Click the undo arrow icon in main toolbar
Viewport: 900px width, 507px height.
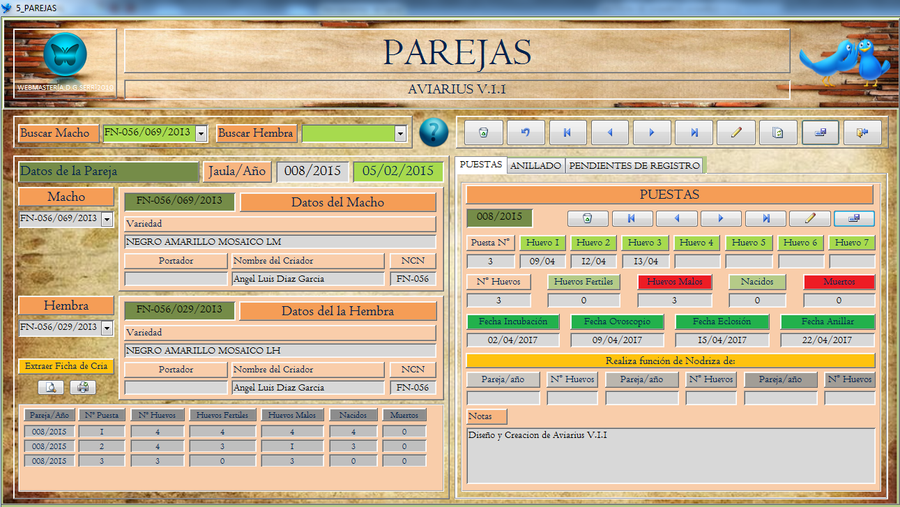pos(526,132)
